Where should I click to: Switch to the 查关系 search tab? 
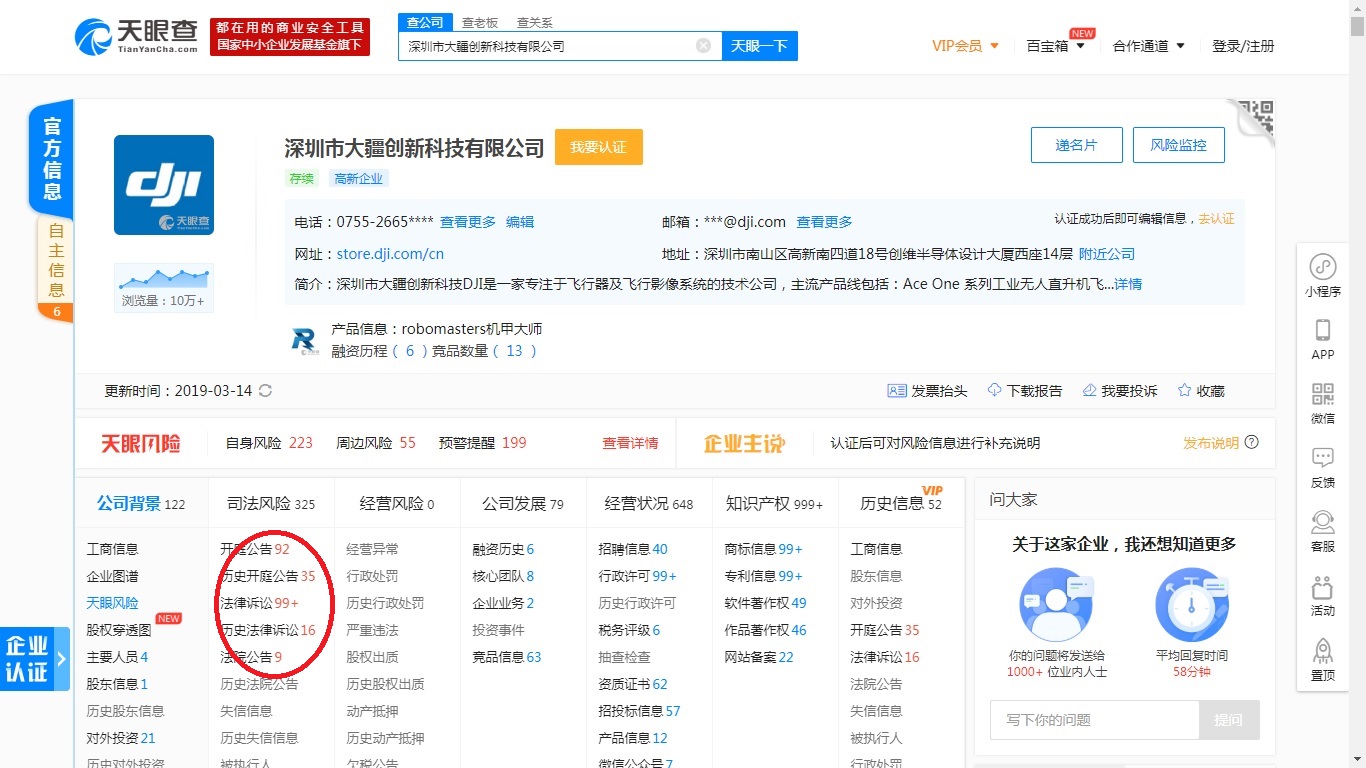(535, 22)
